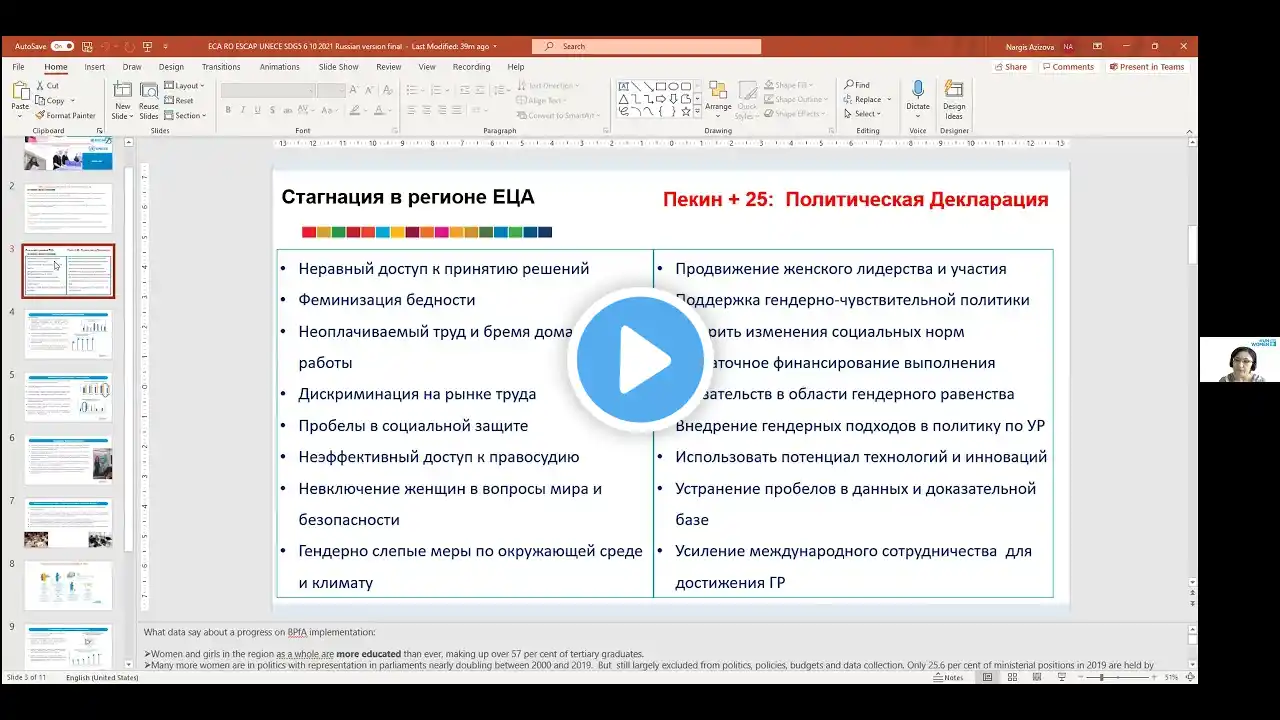Select slide 4 thumbnail in the slide panel
The width and height of the screenshot is (1280, 720).
point(69,334)
